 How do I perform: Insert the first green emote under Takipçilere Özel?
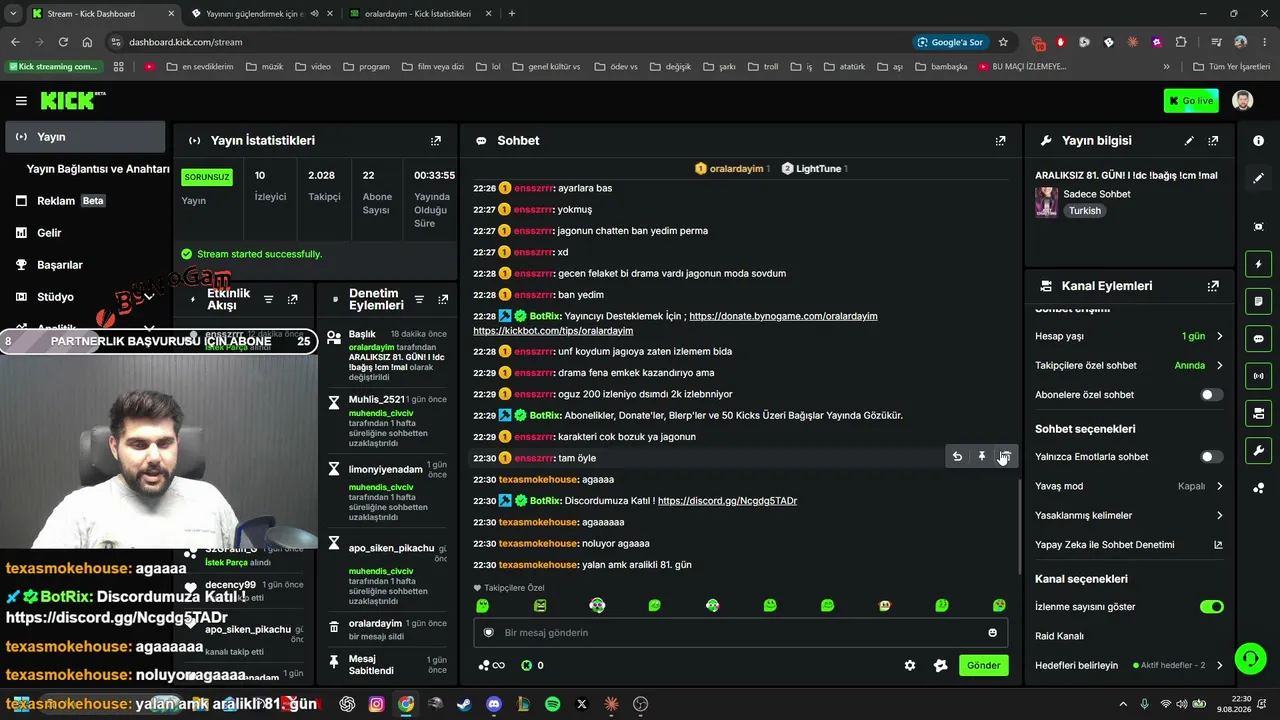click(x=483, y=606)
